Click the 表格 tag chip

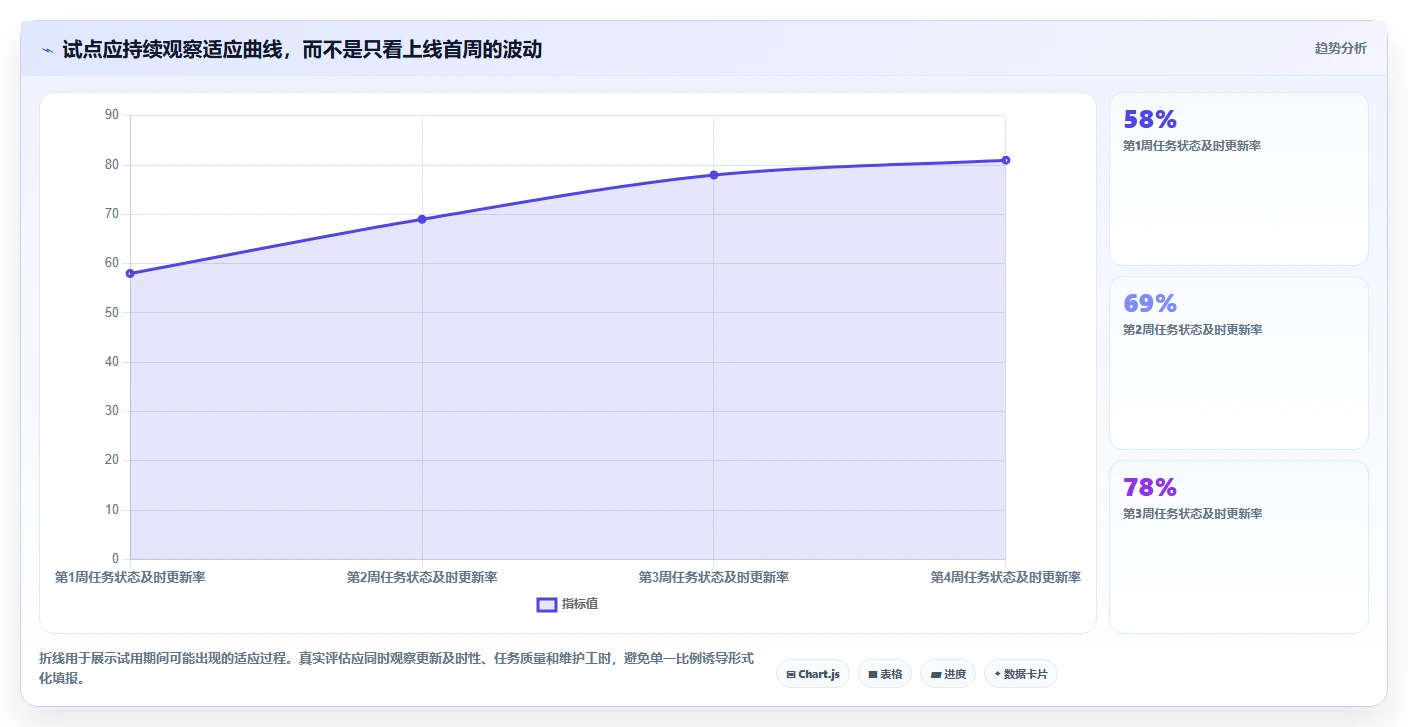click(x=885, y=674)
